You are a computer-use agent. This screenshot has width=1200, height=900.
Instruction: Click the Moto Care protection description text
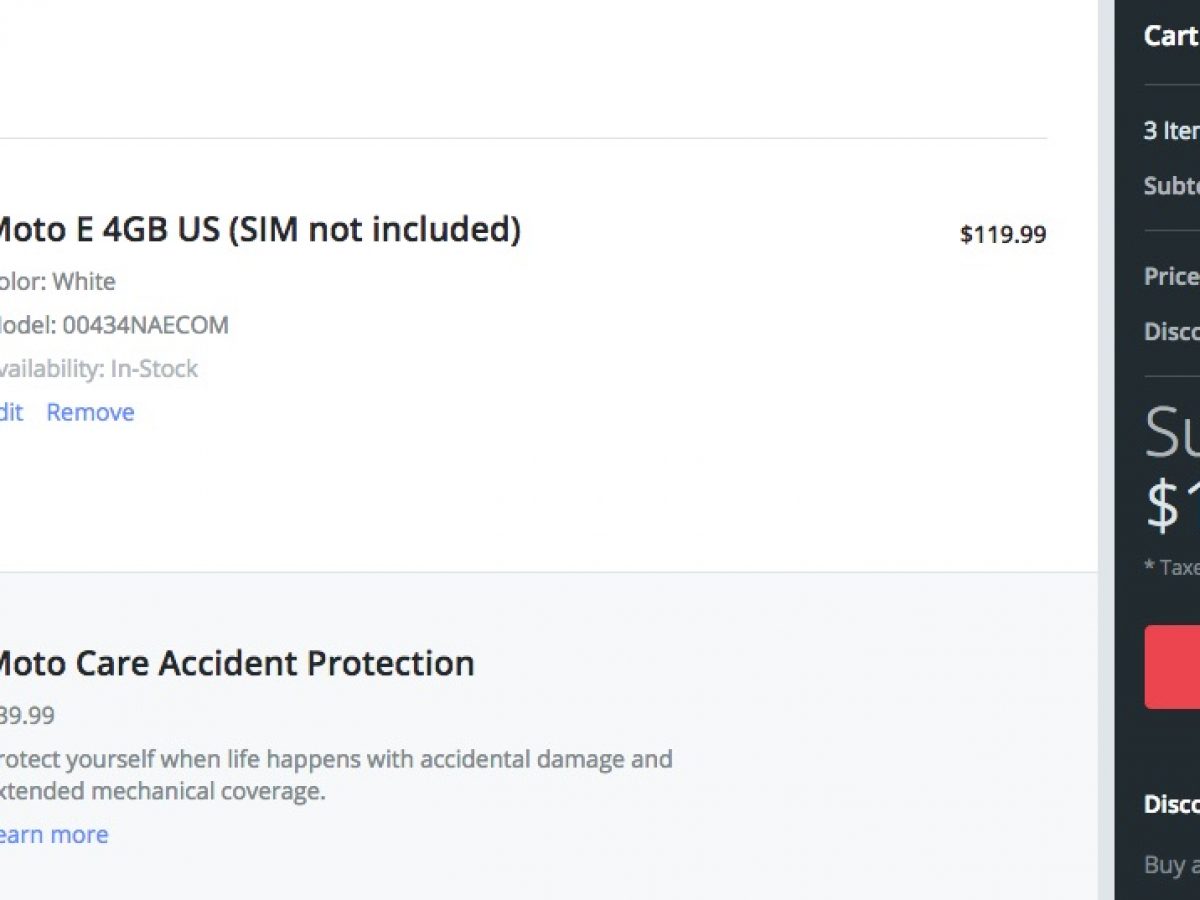tap(335, 774)
